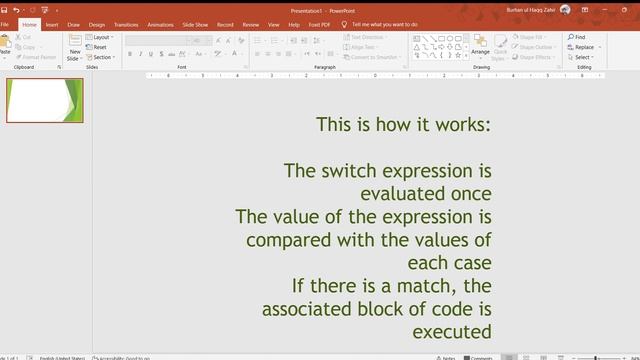Screen dimensions: 640x360
Task: Click the zoom slider in status bar
Action: (599, 358)
